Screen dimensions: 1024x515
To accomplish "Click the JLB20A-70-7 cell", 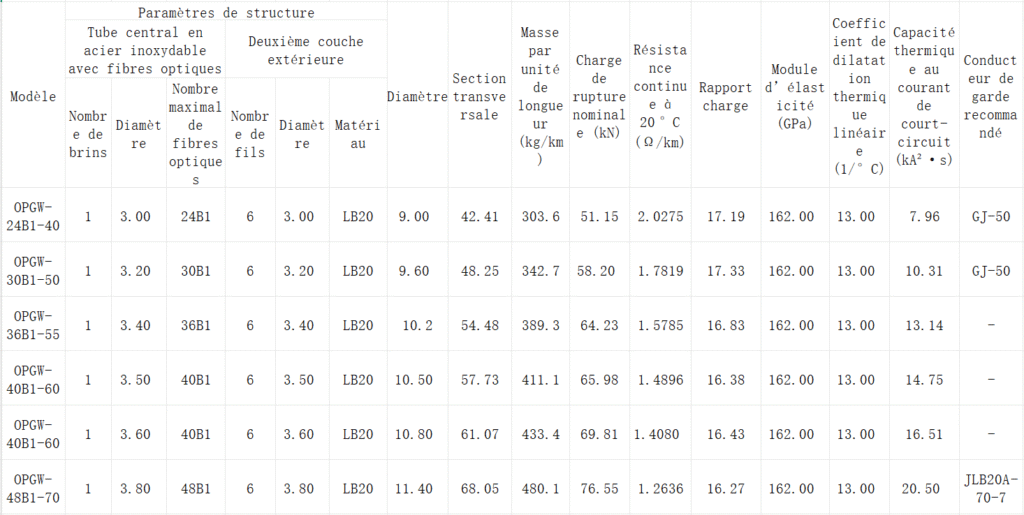I will [990, 488].
